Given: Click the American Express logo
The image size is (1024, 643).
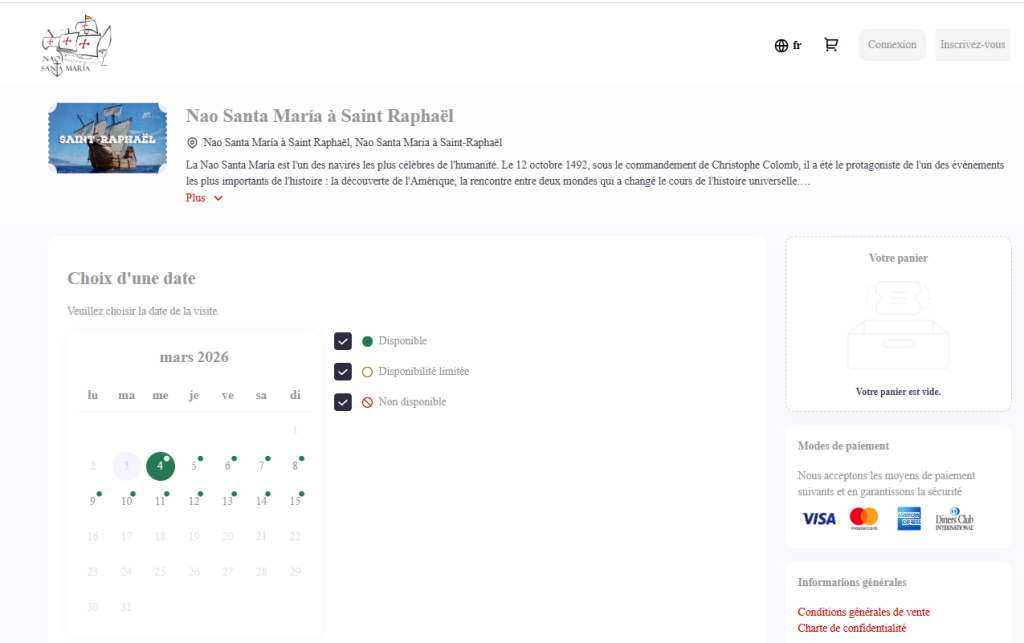Looking at the screenshot, I should [x=908, y=519].
